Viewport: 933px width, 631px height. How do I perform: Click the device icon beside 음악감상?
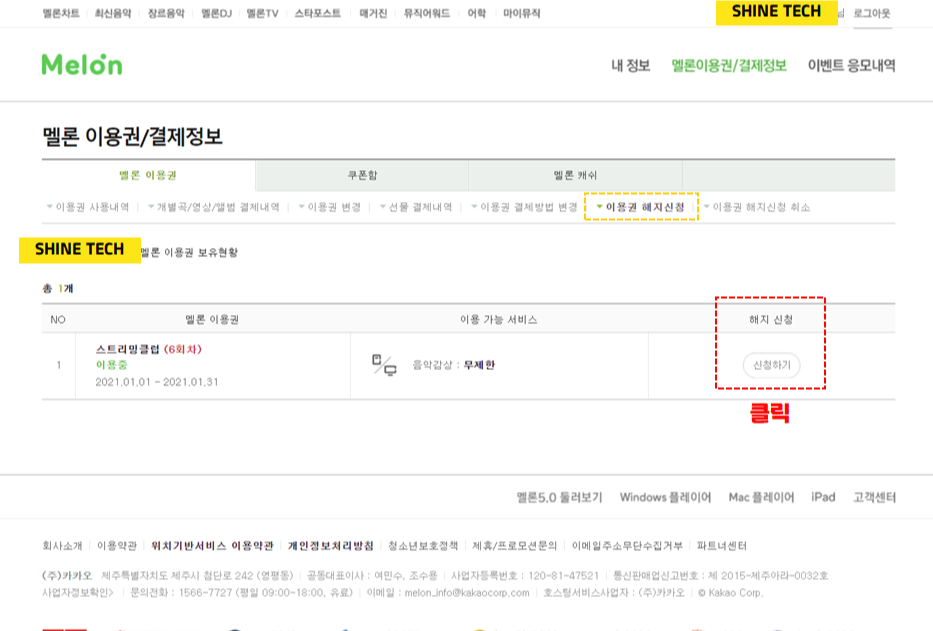point(384,365)
